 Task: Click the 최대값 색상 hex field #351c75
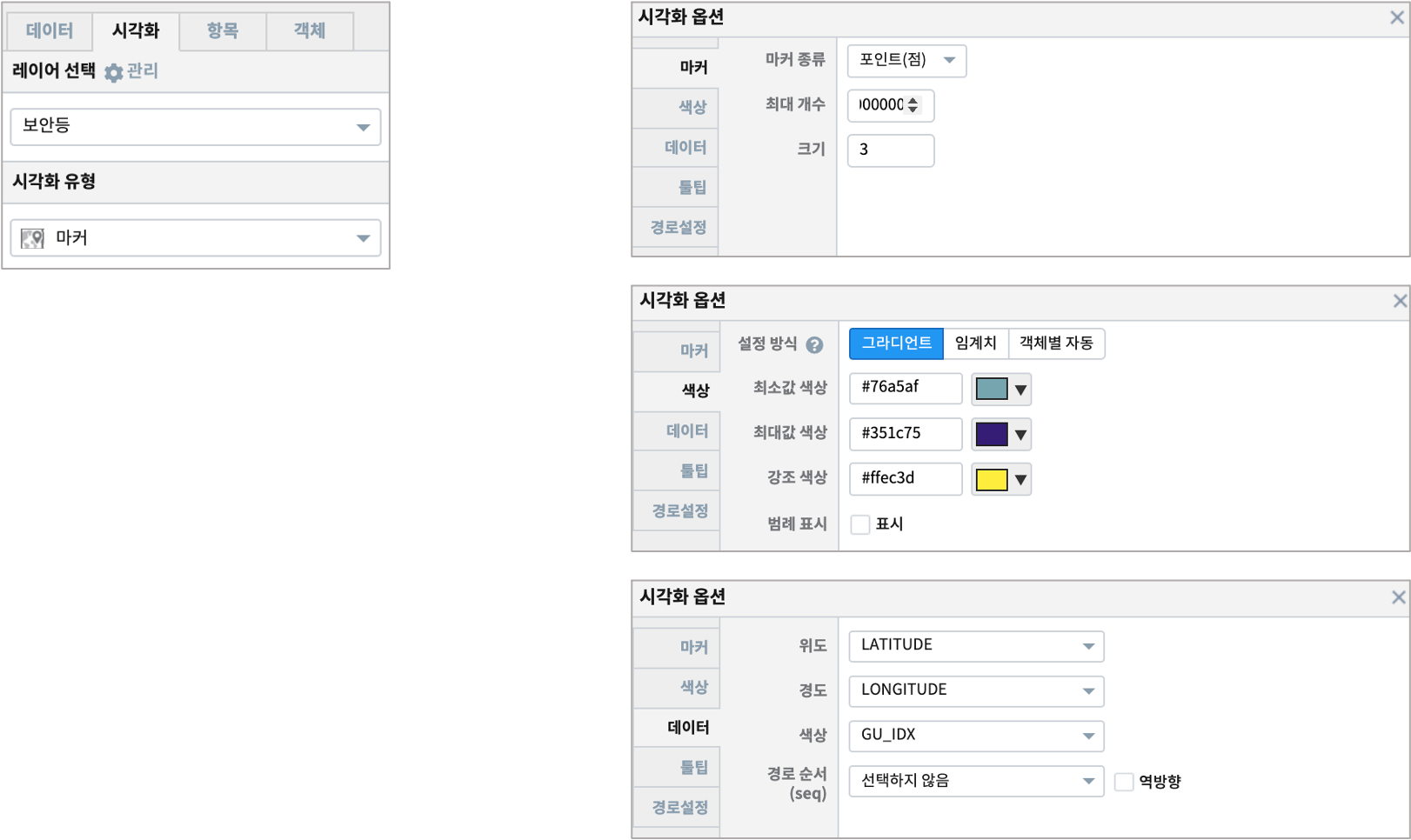click(906, 434)
